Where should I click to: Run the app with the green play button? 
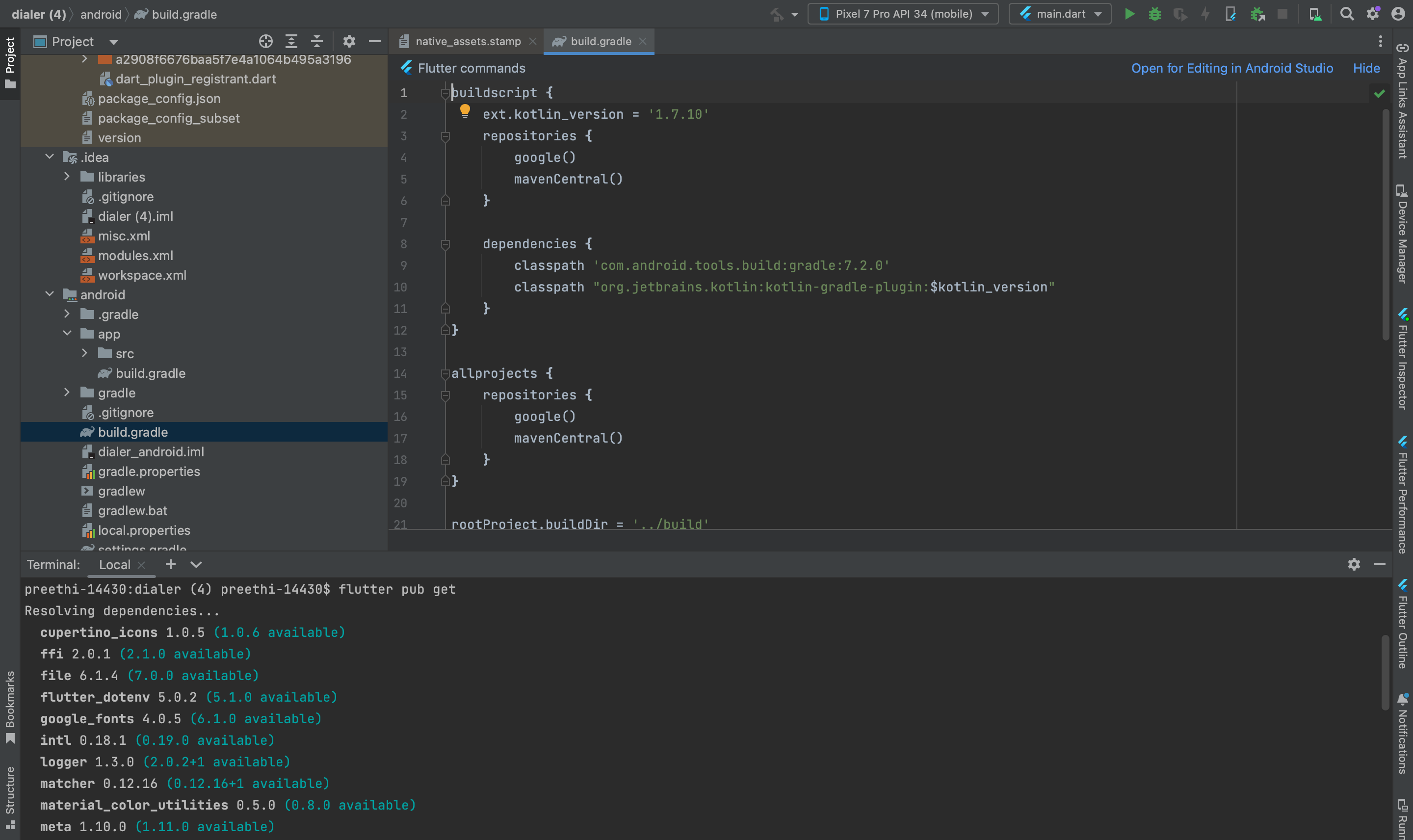pos(1129,14)
